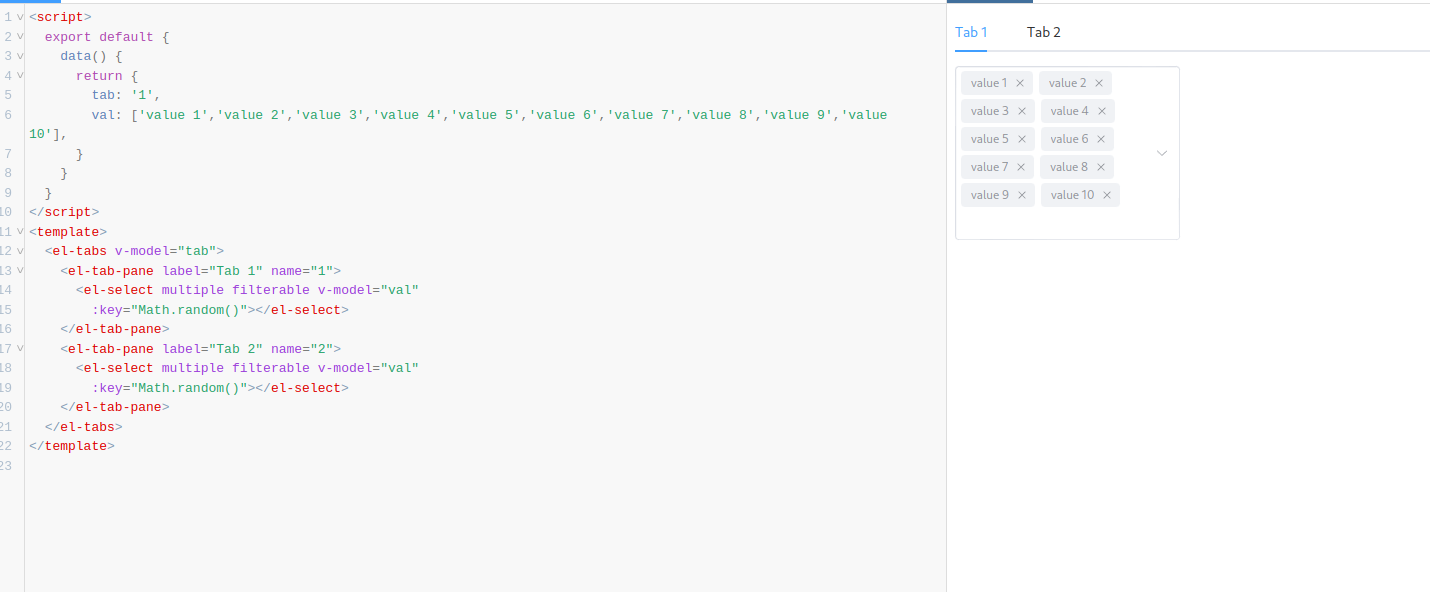This screenshot has width=1430, height=592.
Task: Remove the "value 6" tag
Action: pos(1101,139)
